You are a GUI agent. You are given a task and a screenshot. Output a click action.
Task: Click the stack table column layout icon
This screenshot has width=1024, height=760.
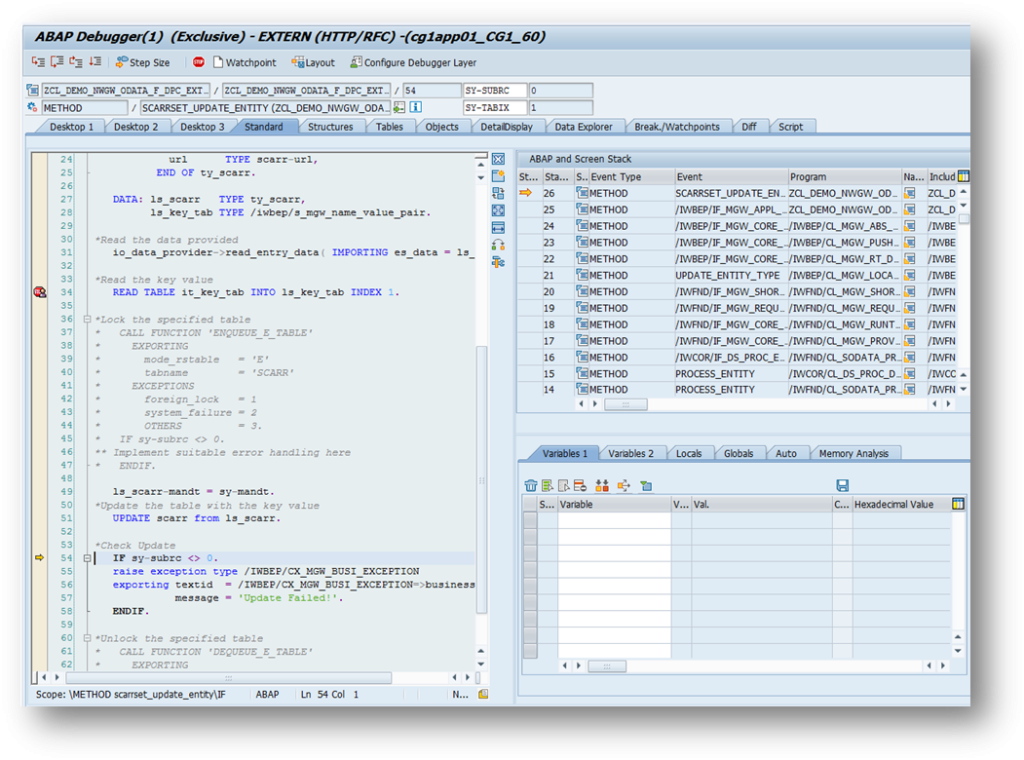963,176
